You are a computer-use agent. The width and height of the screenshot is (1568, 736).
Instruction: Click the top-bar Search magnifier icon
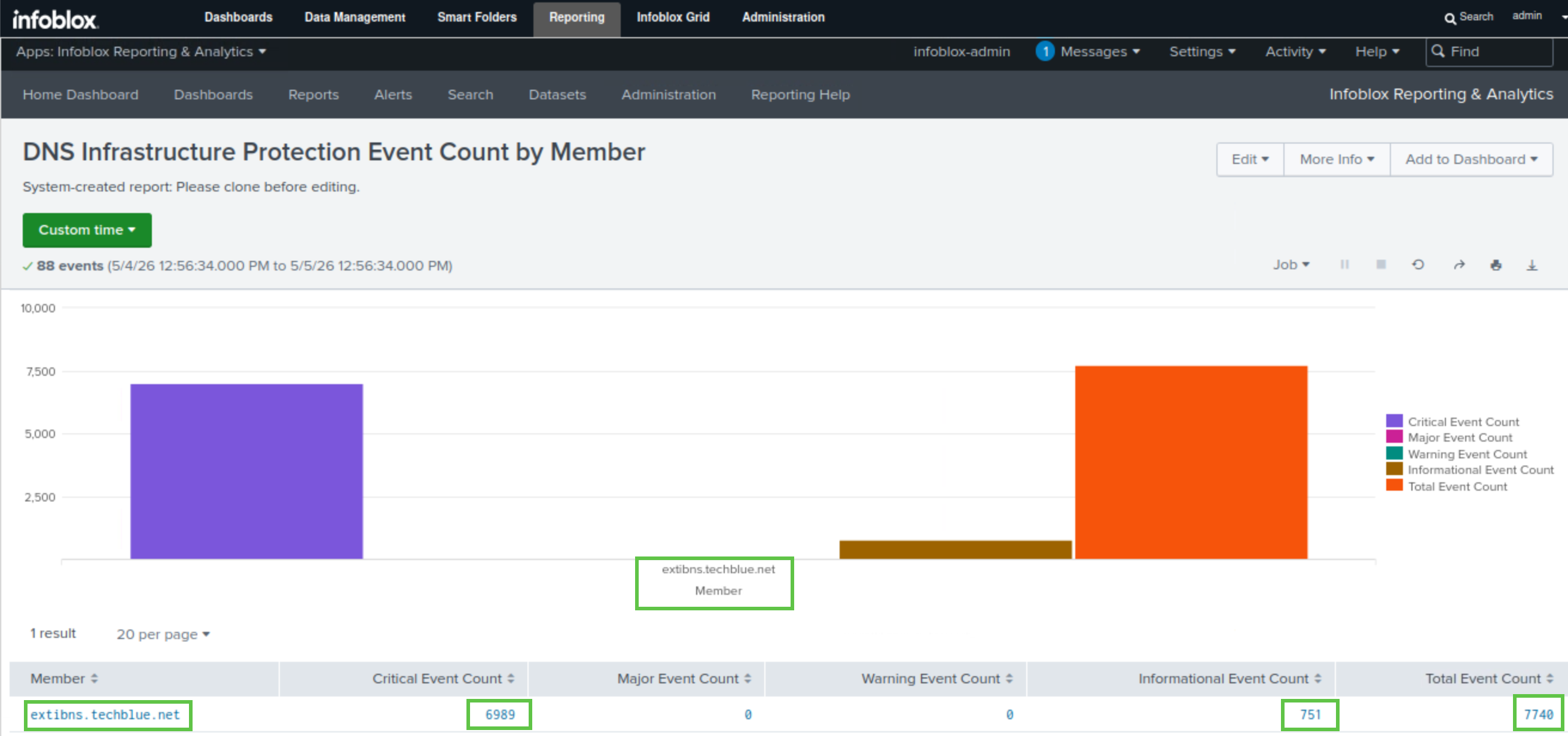[1450, 19]
